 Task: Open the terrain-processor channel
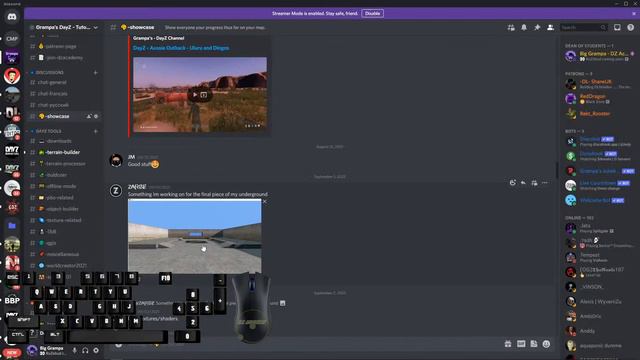click(x=64, y=163)
